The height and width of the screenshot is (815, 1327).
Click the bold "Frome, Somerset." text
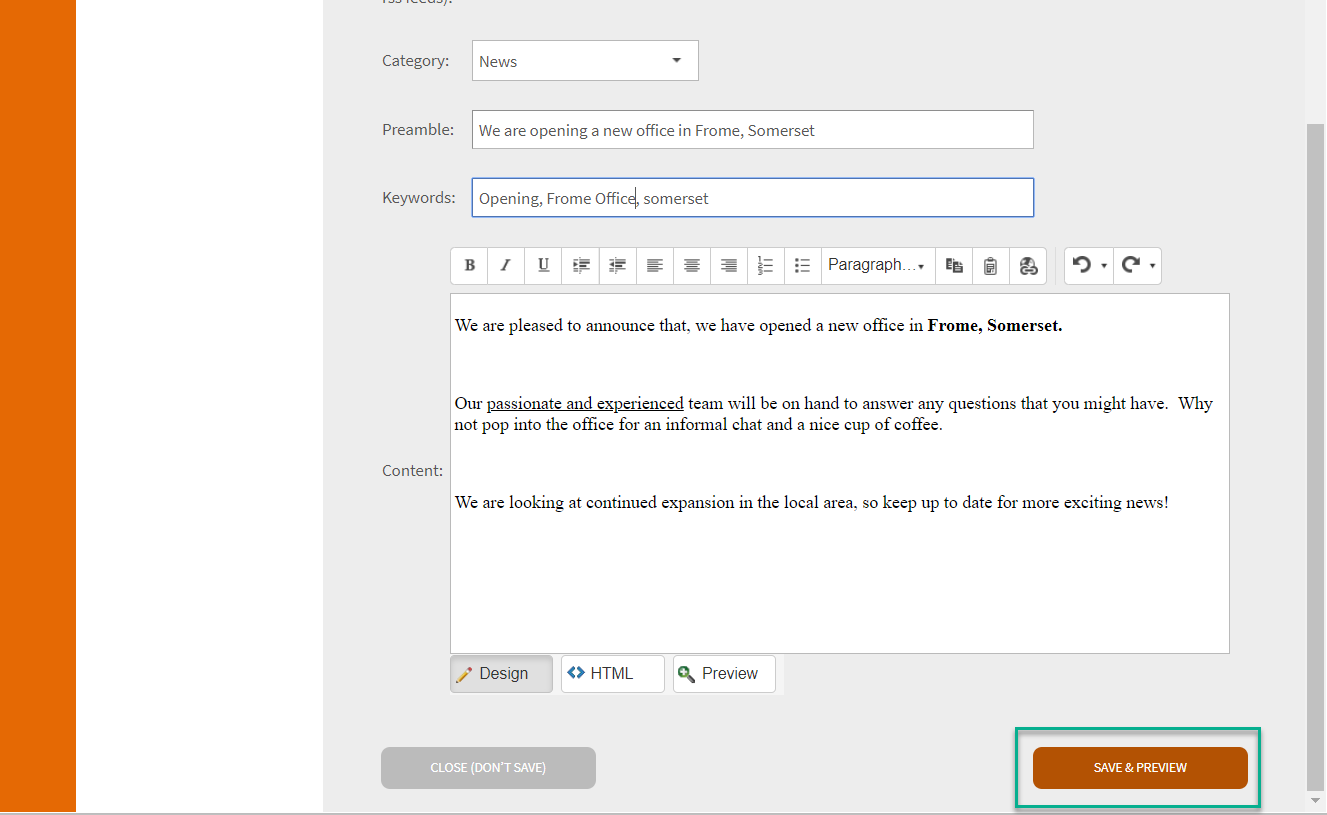(x=995, y=326)
